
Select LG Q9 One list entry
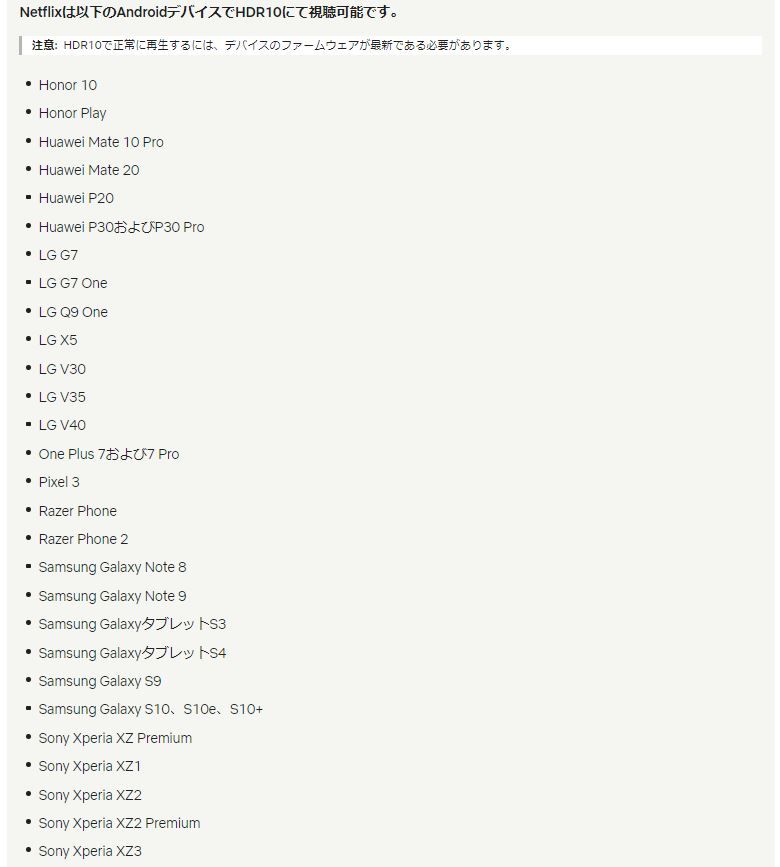pyautogui.click(x=73, y=312)
